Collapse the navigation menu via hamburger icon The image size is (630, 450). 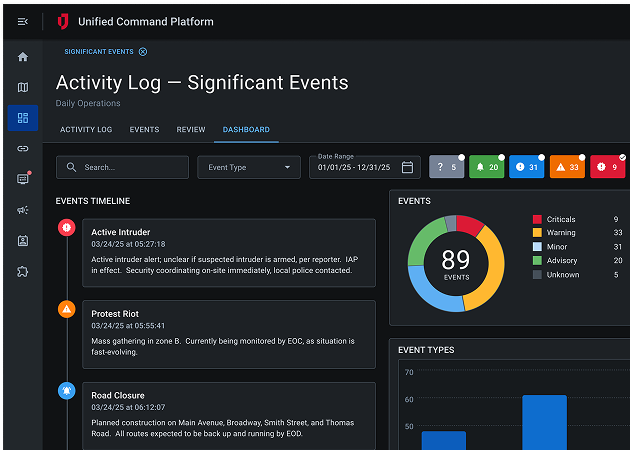(23, 21)
